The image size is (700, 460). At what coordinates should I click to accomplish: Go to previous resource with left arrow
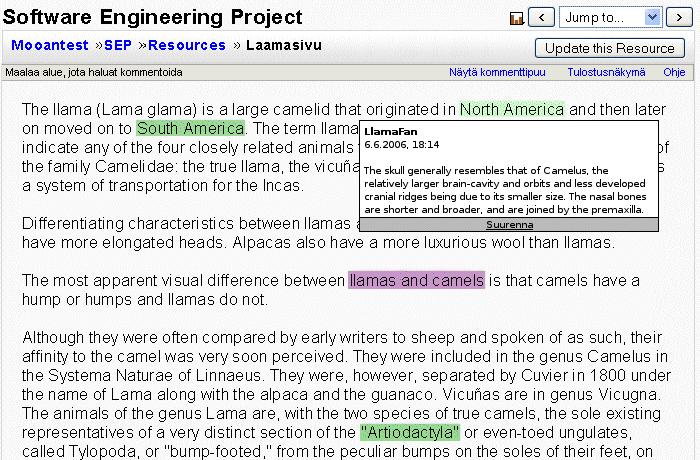point(542,17)
